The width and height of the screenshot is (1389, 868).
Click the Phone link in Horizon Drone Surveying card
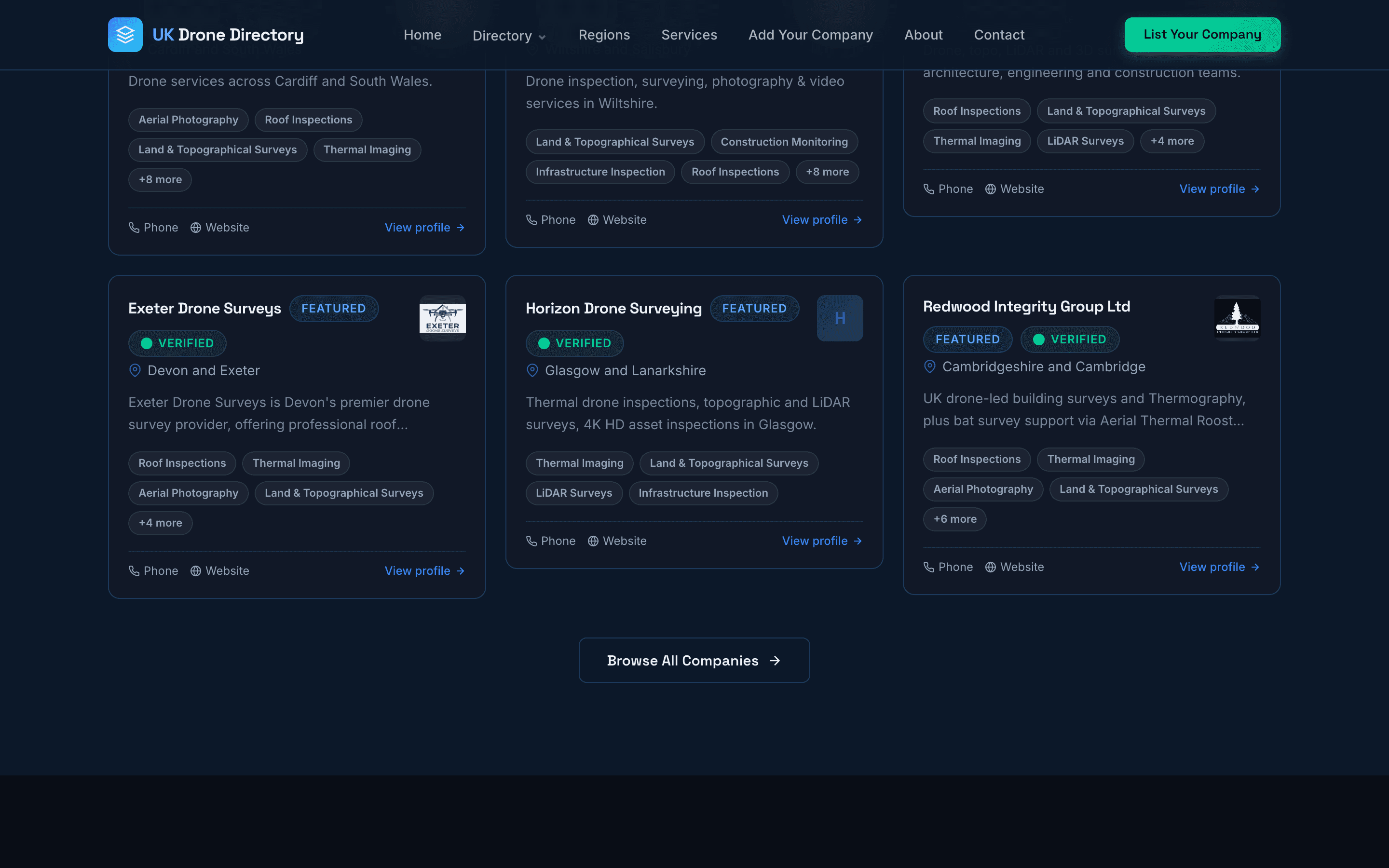click(x=551, y=541)
